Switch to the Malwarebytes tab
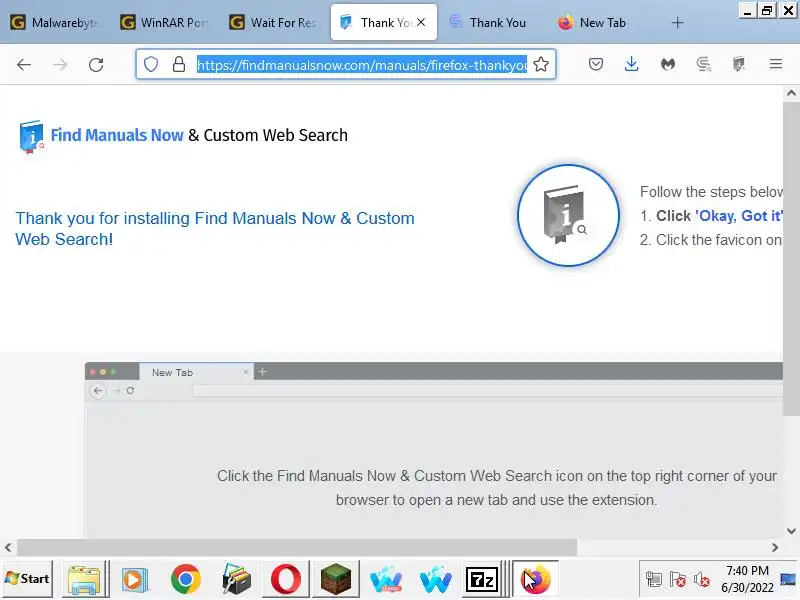This screenshot has width=800, height=600. click(56, 22)
